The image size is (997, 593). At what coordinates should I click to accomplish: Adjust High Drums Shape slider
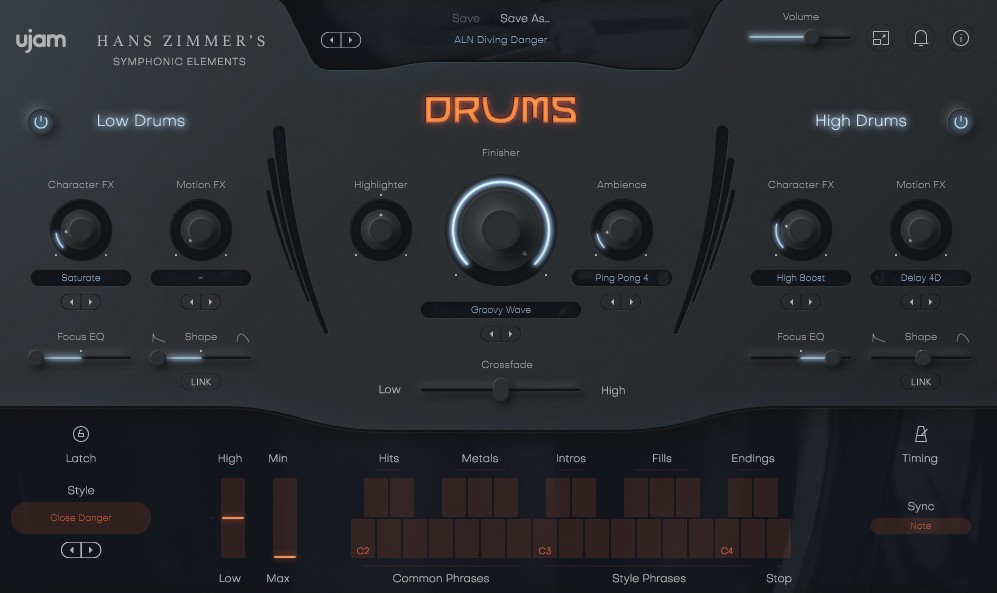pyautogui.click(x=921, y=358)
